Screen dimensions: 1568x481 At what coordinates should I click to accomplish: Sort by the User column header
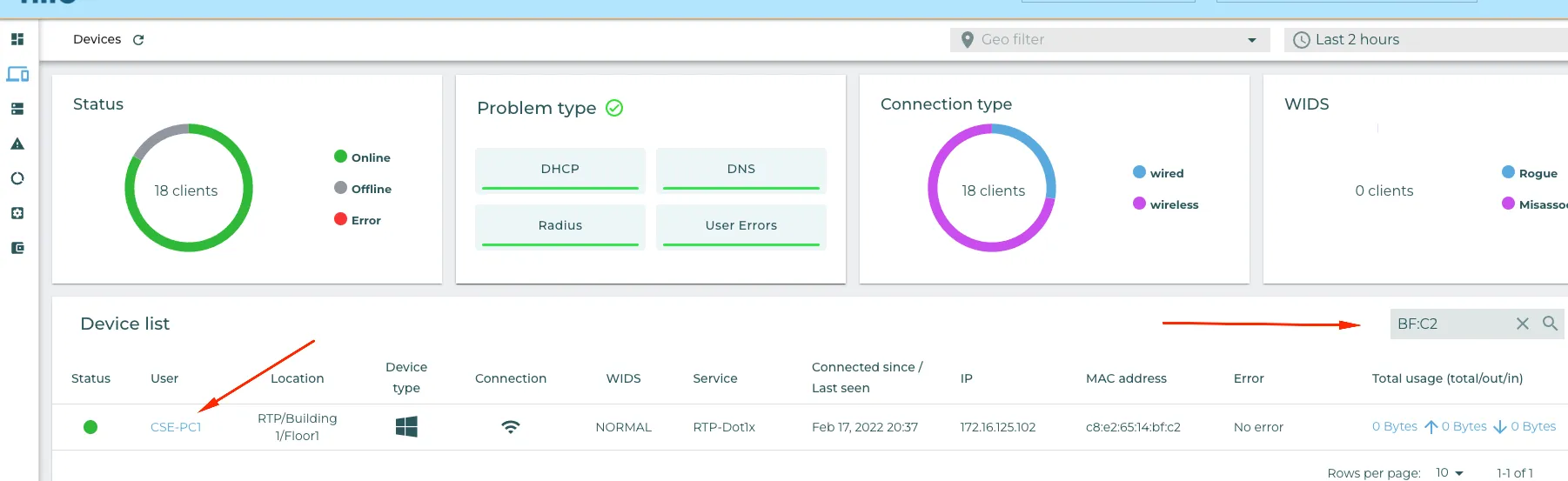coord(164,378)
